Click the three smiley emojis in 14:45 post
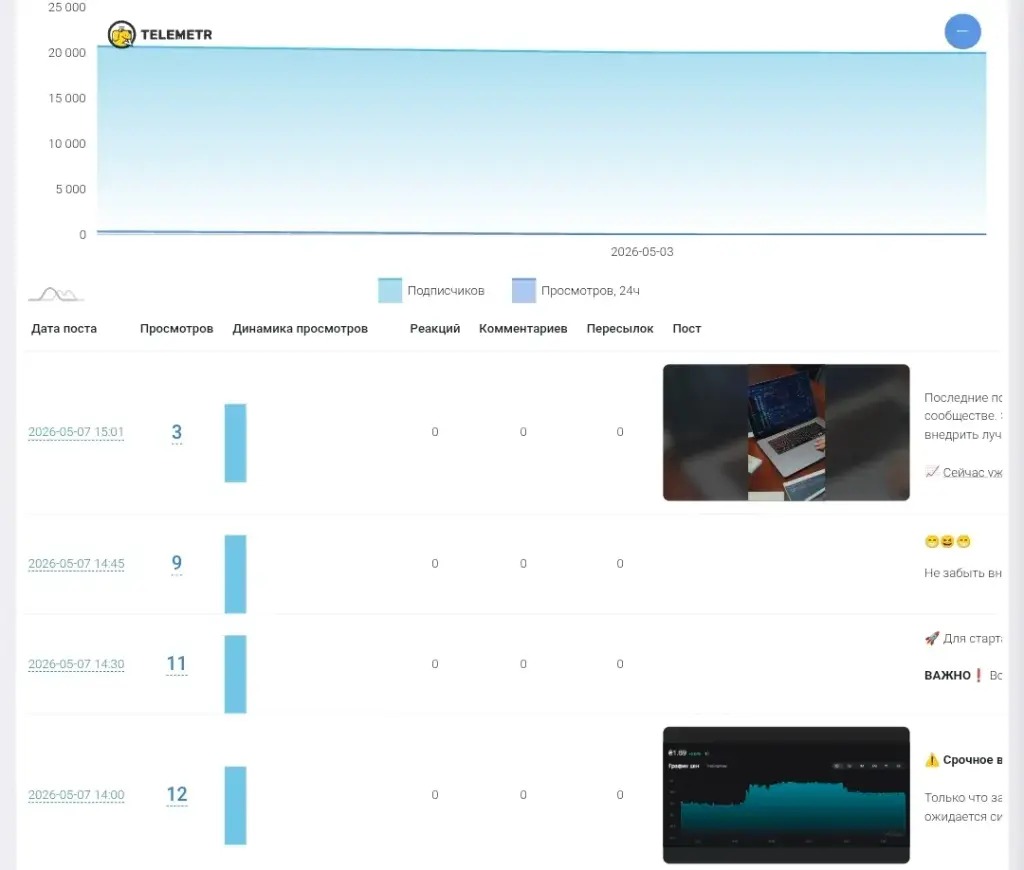Screen dimensions: 1024x870 coord(948,541)
